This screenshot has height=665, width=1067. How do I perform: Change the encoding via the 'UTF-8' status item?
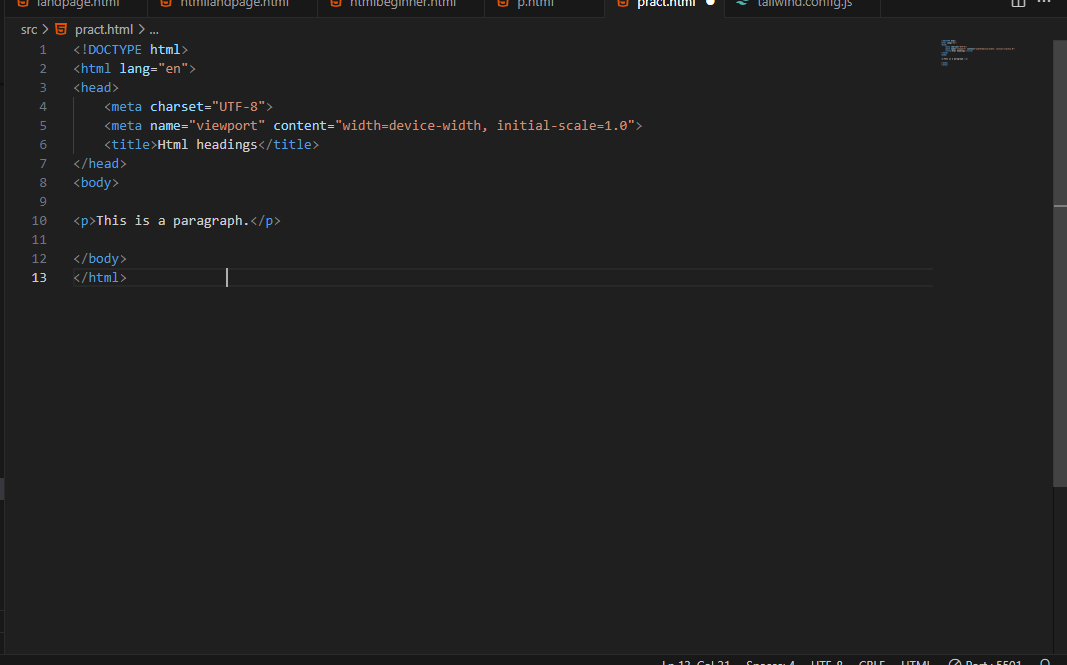coord(827,662)
